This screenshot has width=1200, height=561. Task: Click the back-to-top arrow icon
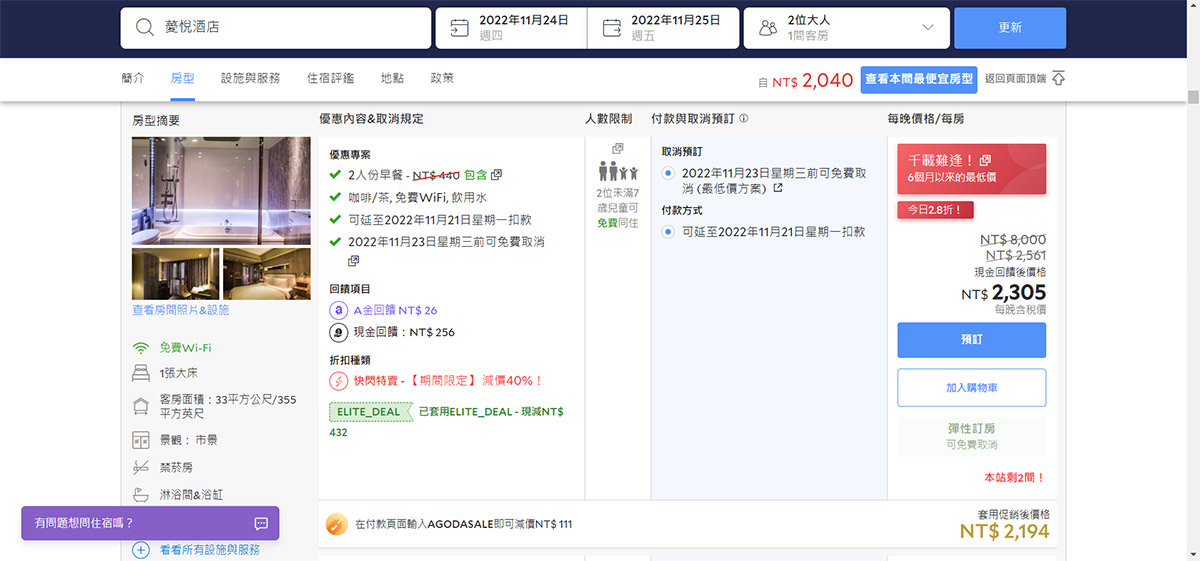point(1058,79)
